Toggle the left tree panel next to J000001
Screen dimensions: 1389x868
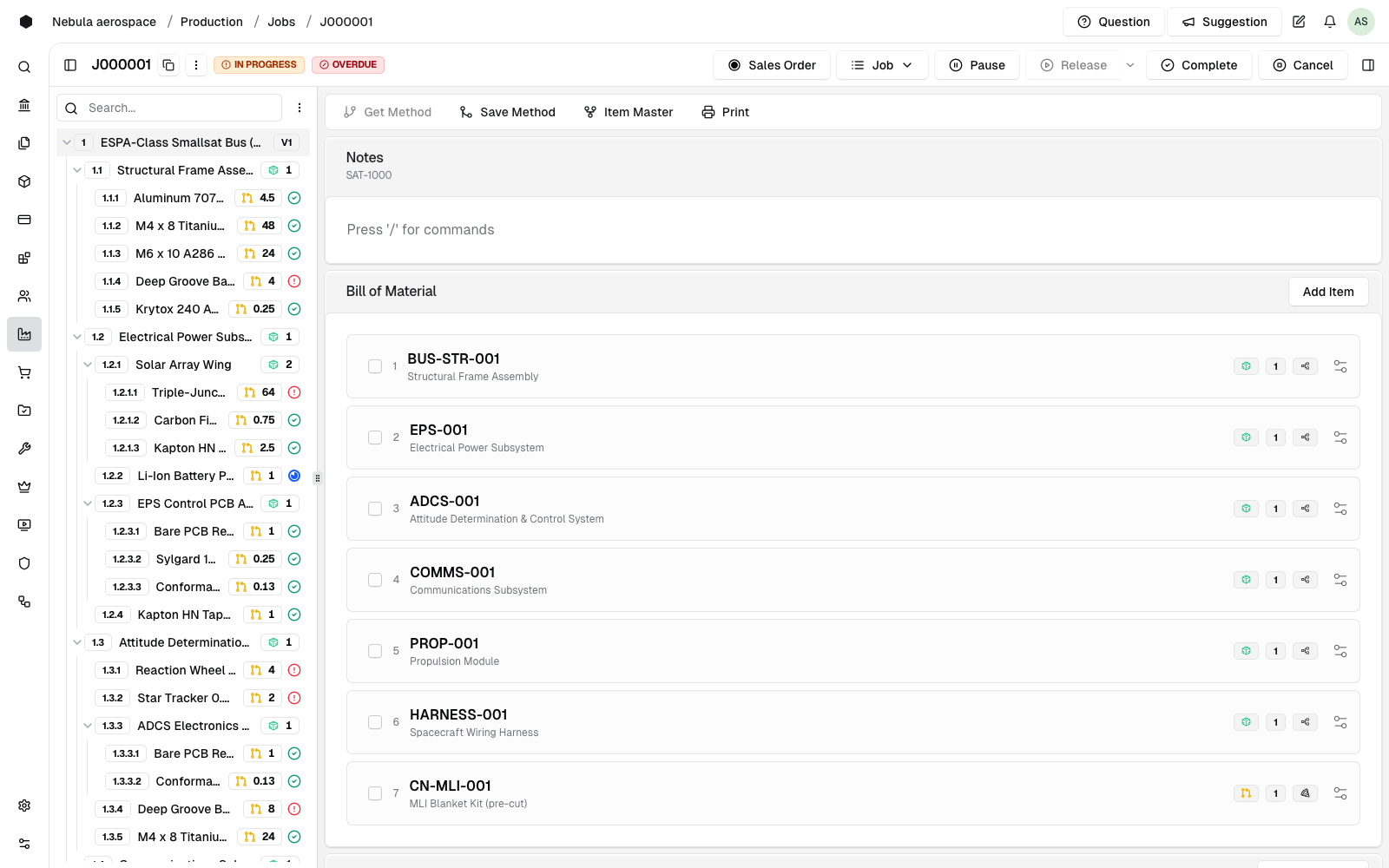[71, 65]
